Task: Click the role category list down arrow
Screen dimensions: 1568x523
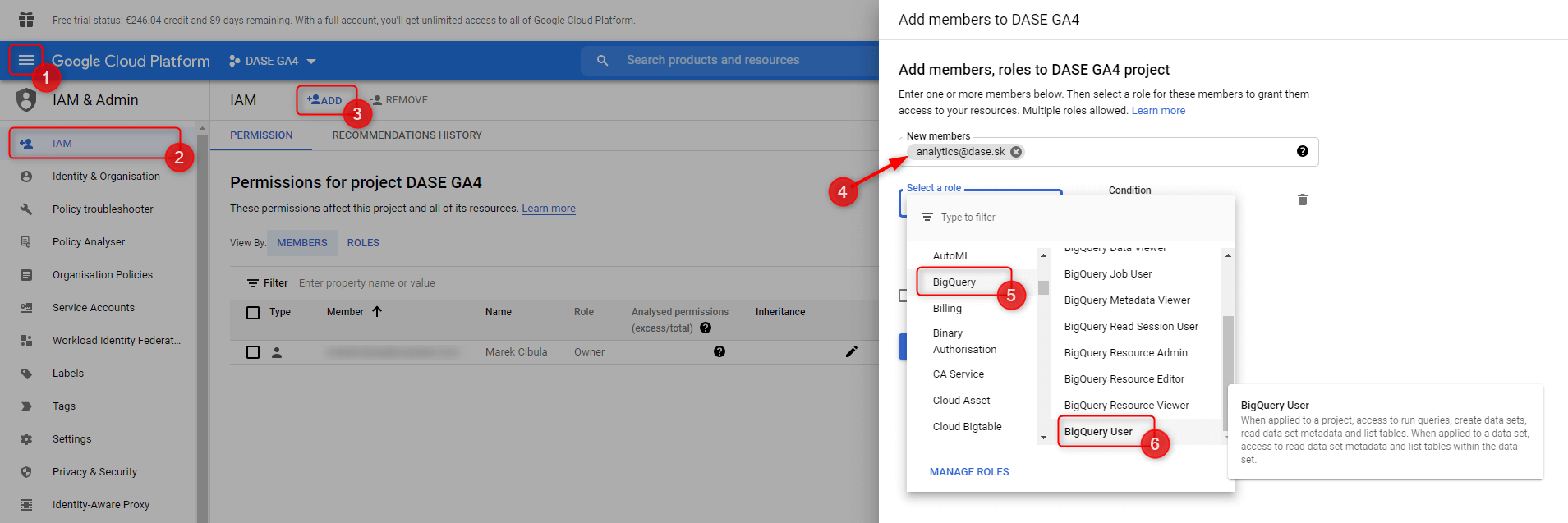Action: pyautogui.click(x=1044, y=438)
